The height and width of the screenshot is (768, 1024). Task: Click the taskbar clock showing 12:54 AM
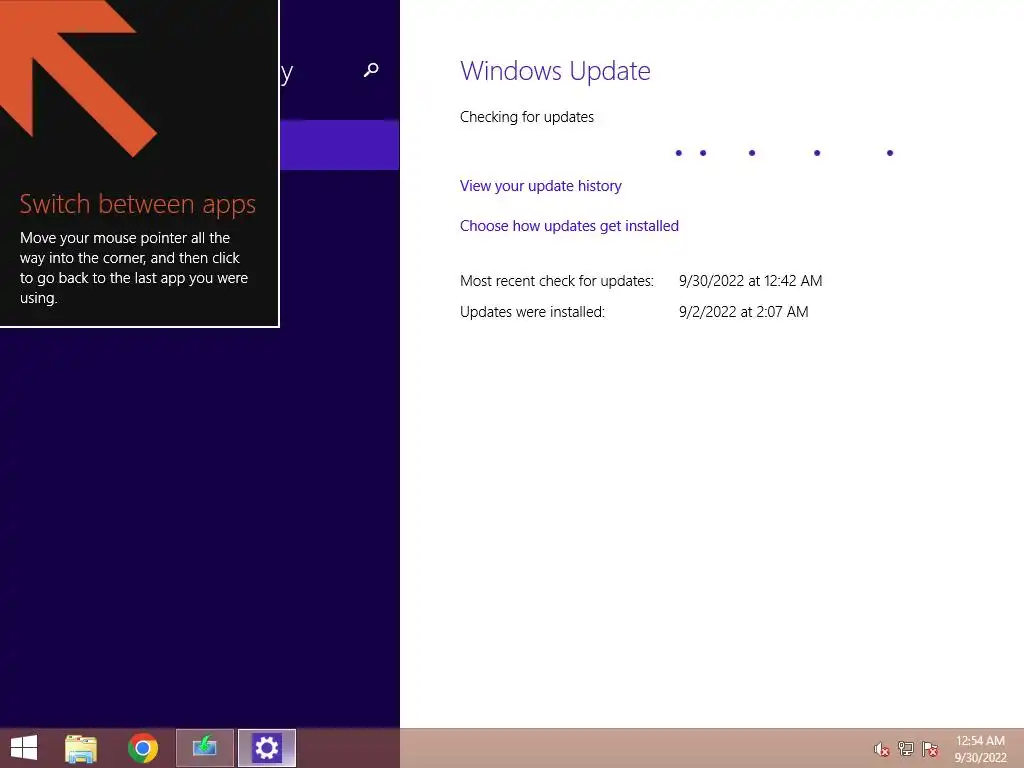(x=980, y=741)
